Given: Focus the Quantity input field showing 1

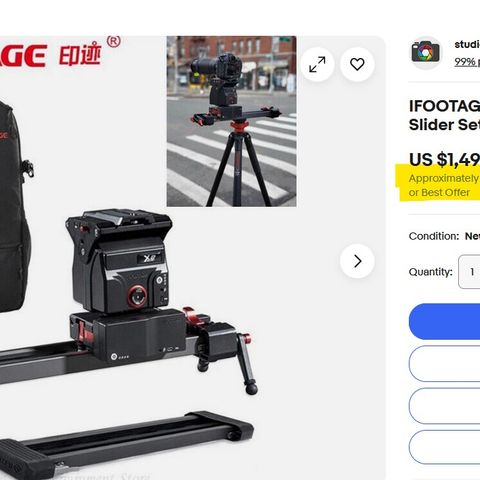Looking at the screenshot, I should [x=469, y=272].
